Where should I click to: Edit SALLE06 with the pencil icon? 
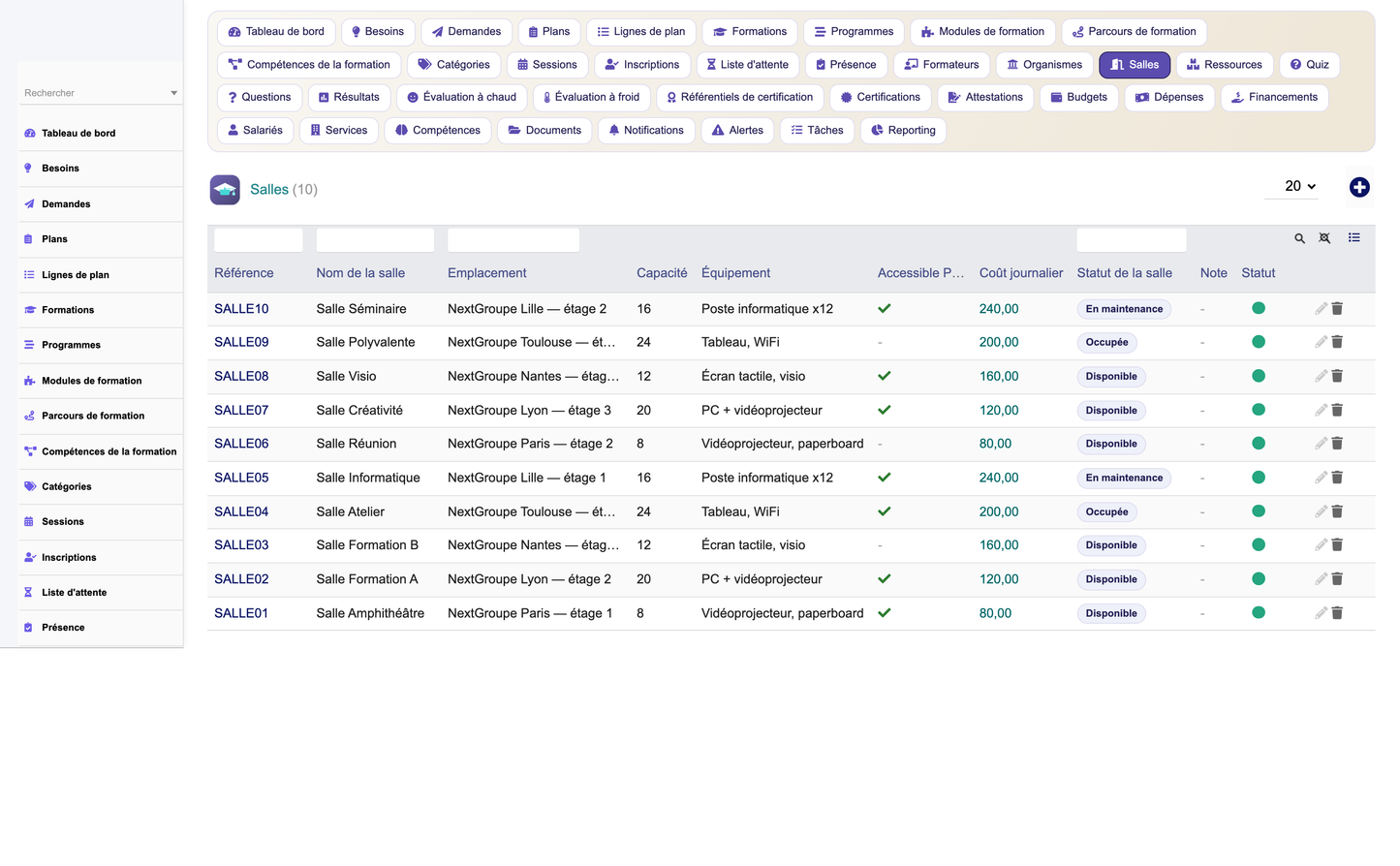(1321, 444)
